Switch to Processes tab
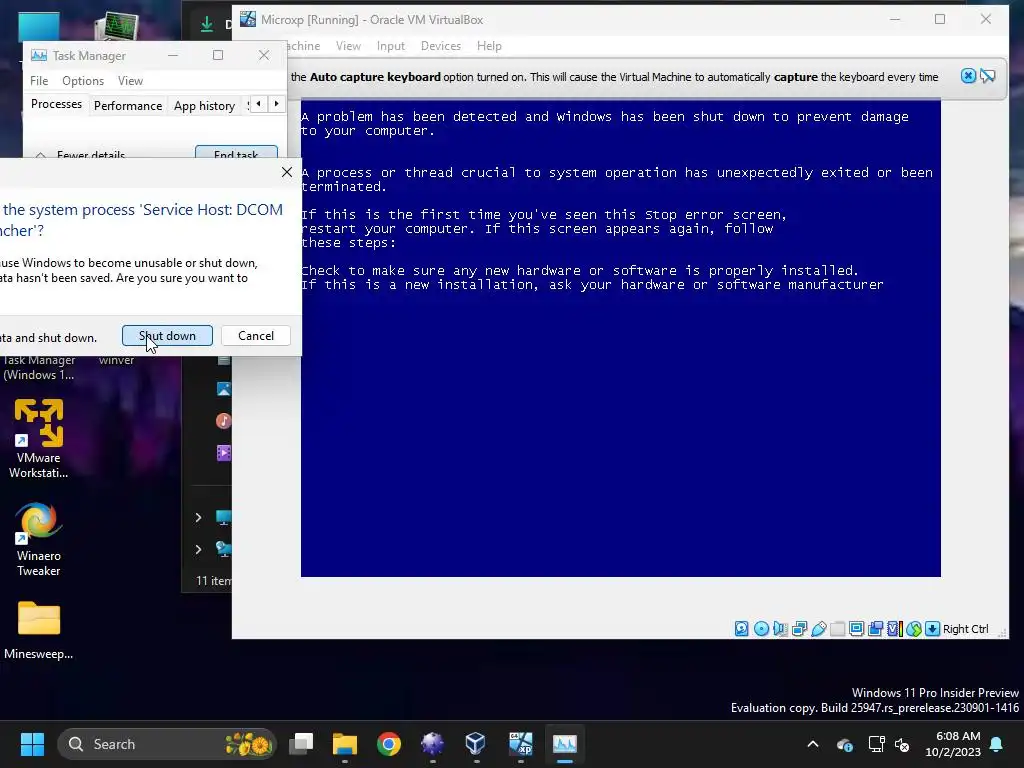This screenshot has width=1024, height=768. 56,104
